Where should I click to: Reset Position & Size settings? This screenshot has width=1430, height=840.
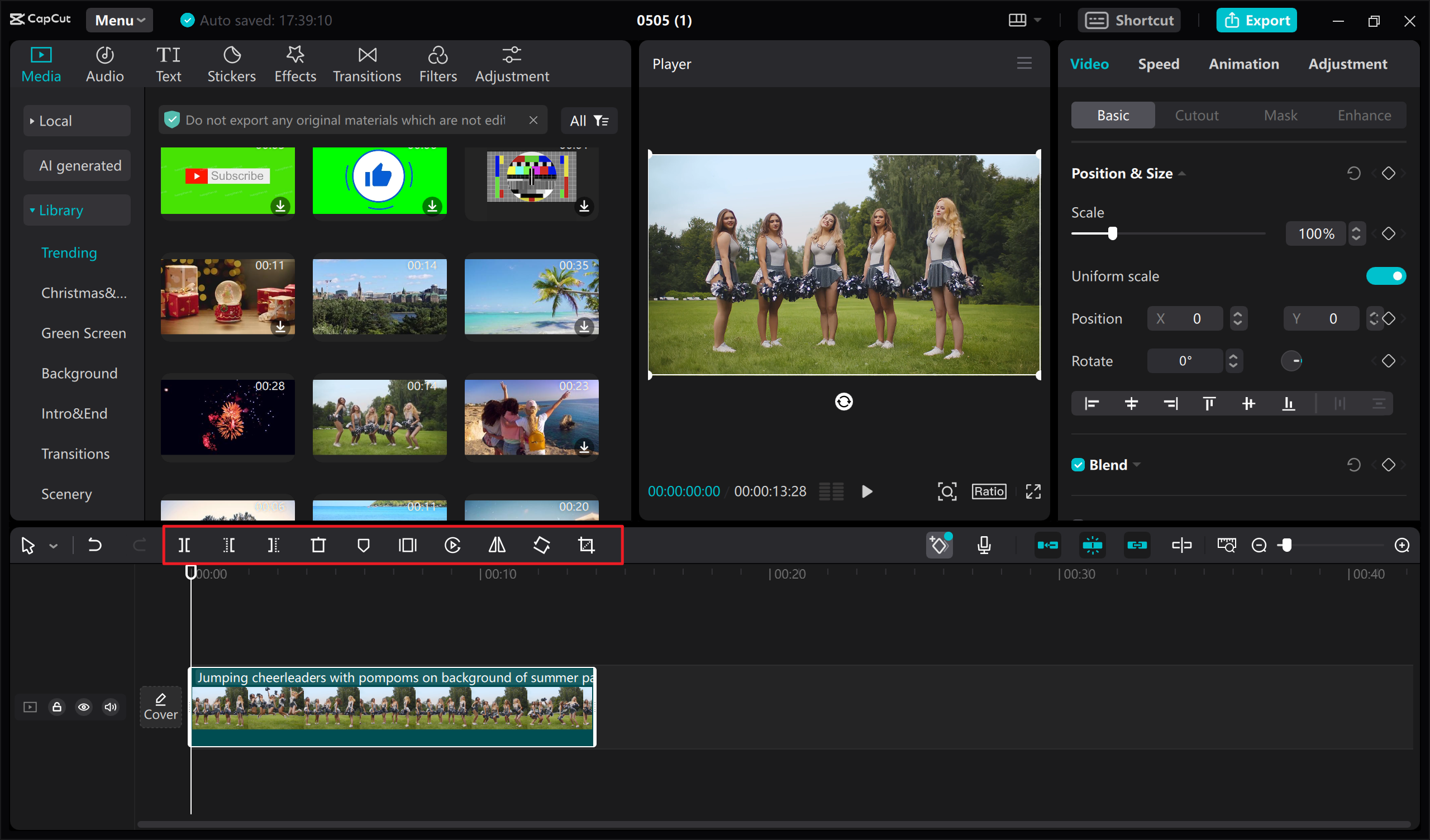click(x=1353, y=173)
